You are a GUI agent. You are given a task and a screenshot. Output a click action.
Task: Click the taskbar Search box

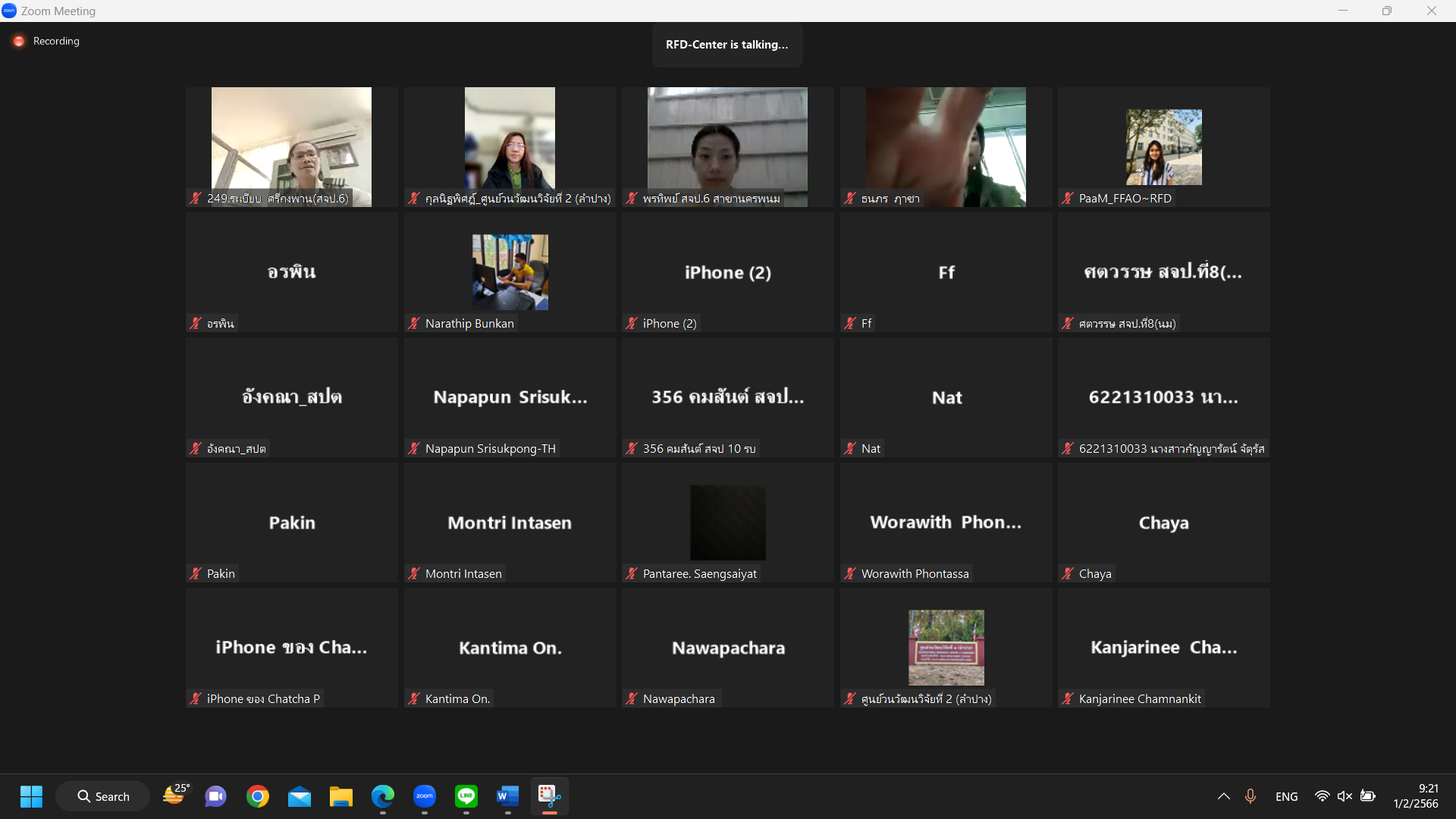pos(103,796)
